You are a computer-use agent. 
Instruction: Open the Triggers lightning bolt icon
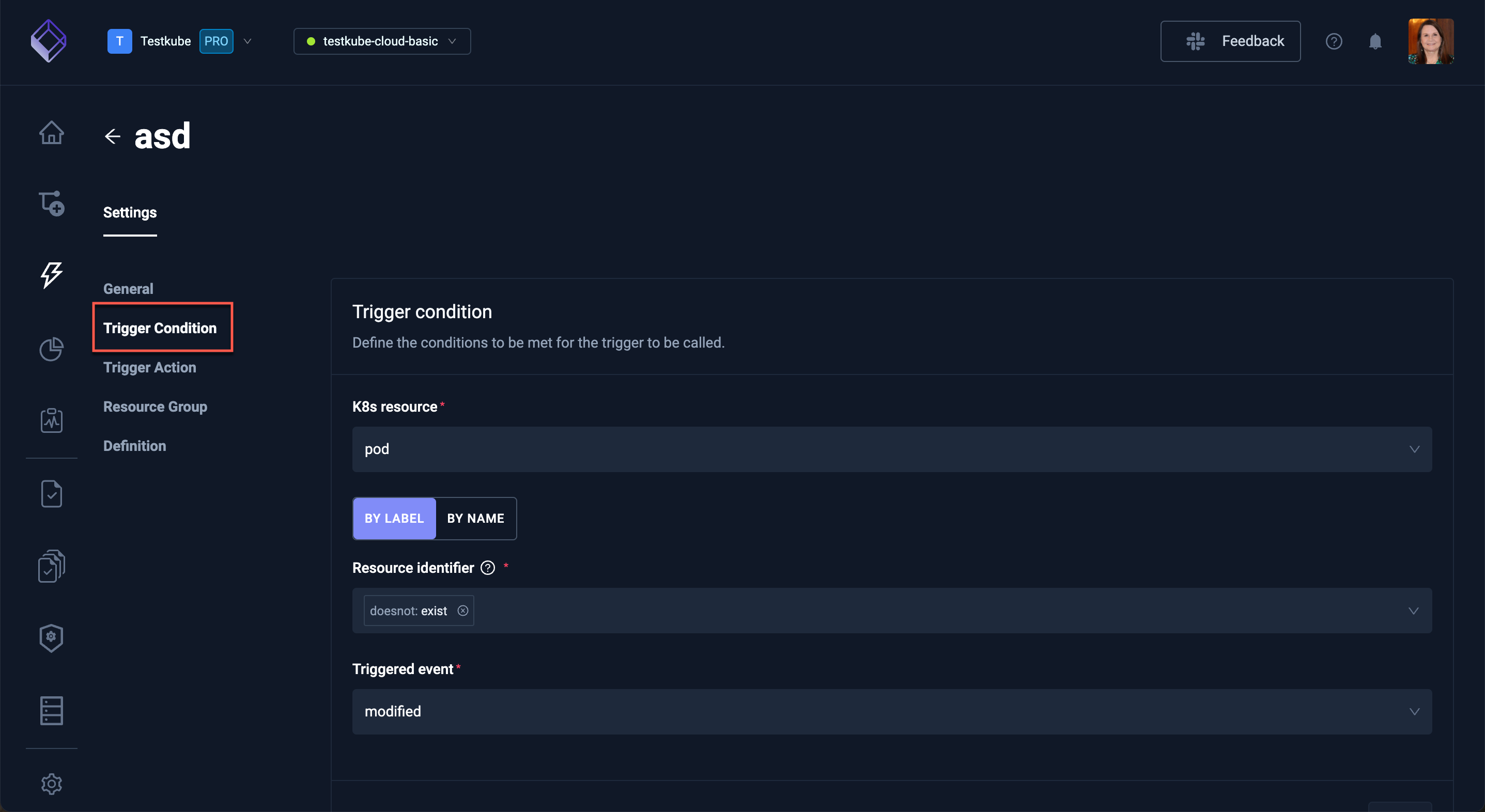coord(51,275)
